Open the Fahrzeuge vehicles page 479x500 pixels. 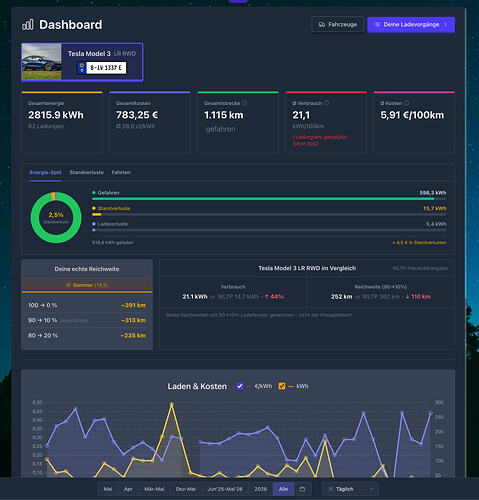[x=337, y=24]
